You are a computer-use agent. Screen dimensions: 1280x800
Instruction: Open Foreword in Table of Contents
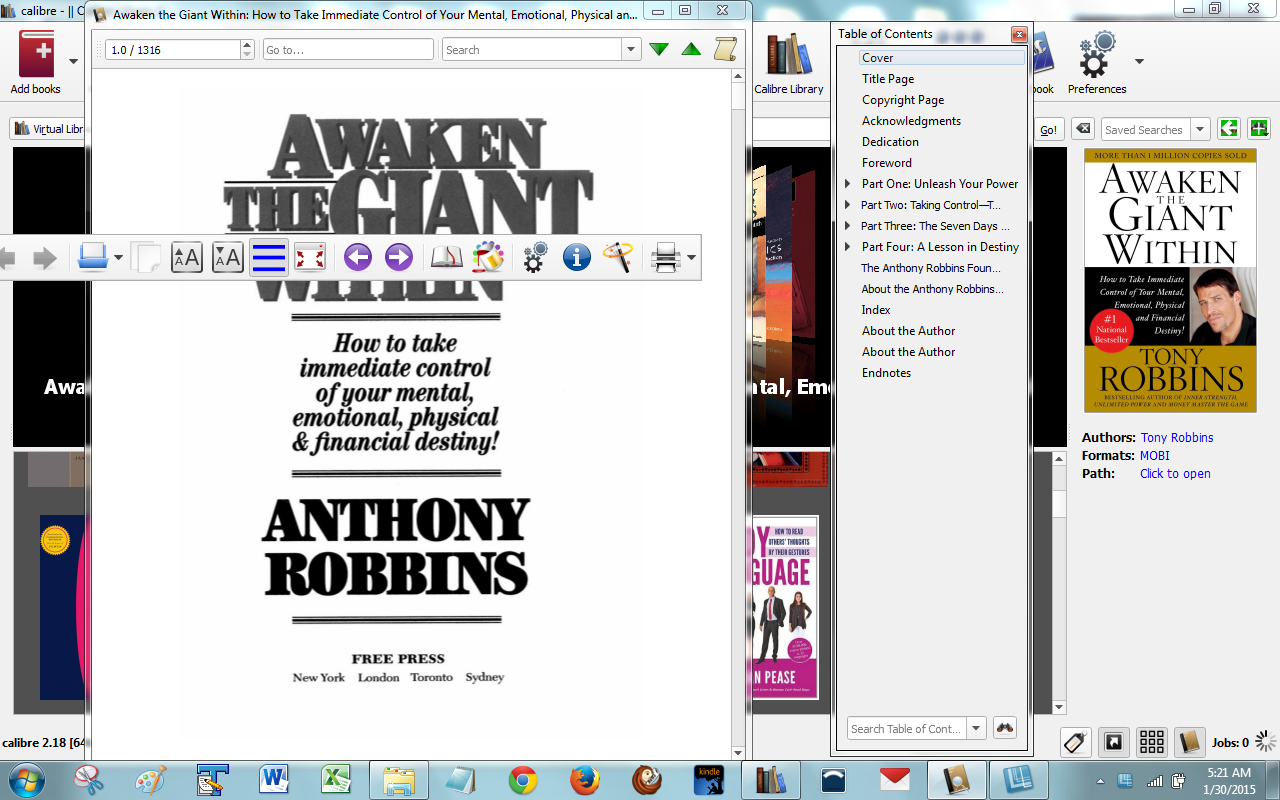point(887,163)
